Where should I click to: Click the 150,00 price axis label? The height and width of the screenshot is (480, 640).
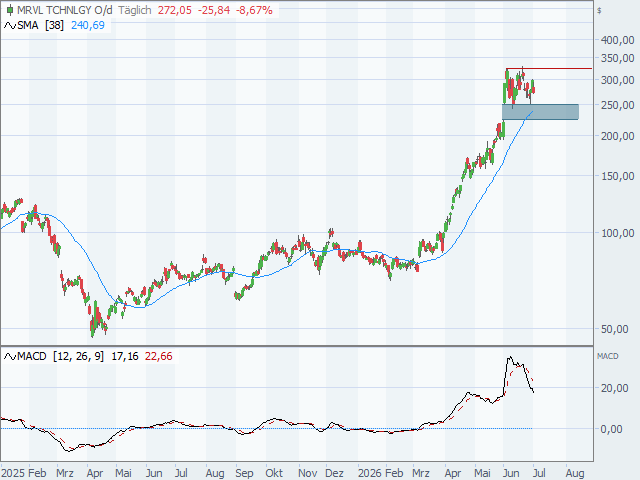[x=618, y=176]
